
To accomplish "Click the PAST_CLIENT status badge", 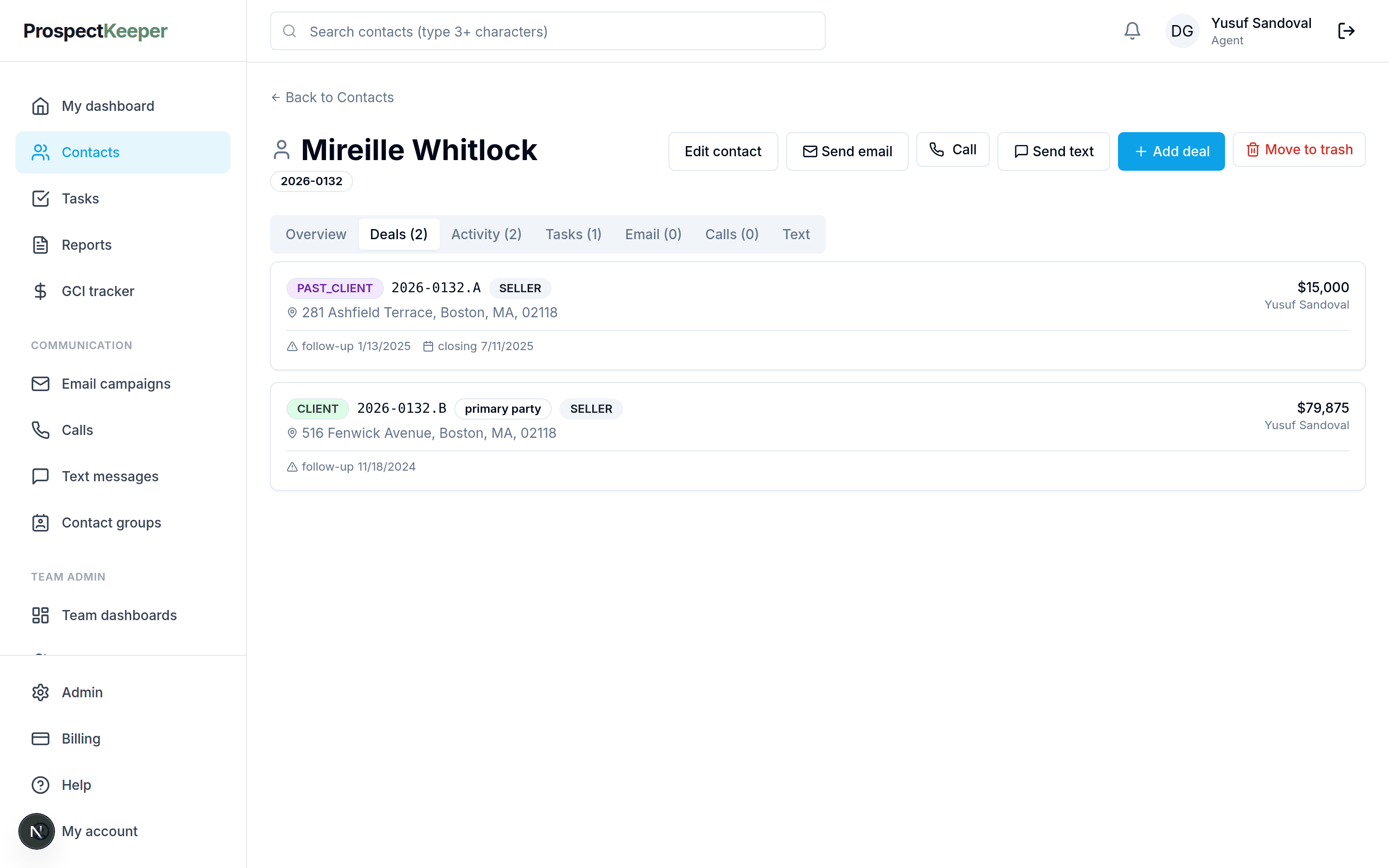I will coord(335,288).
